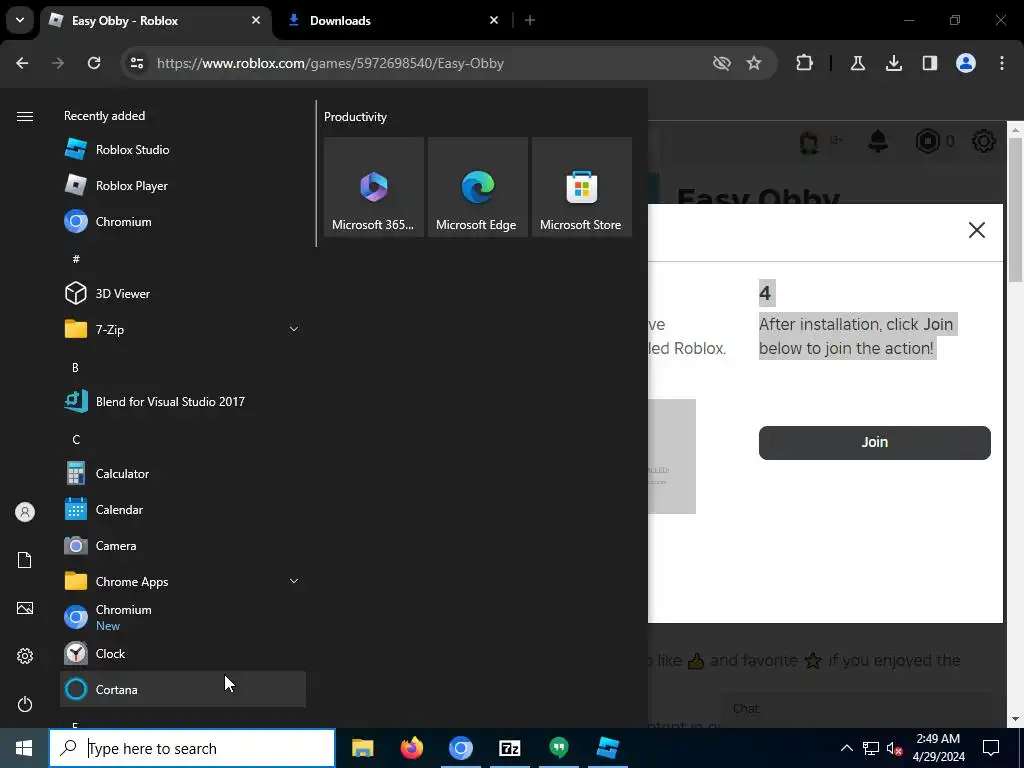View site information icon in address bar
This screenshot has width=1024, height=768.
136,63
